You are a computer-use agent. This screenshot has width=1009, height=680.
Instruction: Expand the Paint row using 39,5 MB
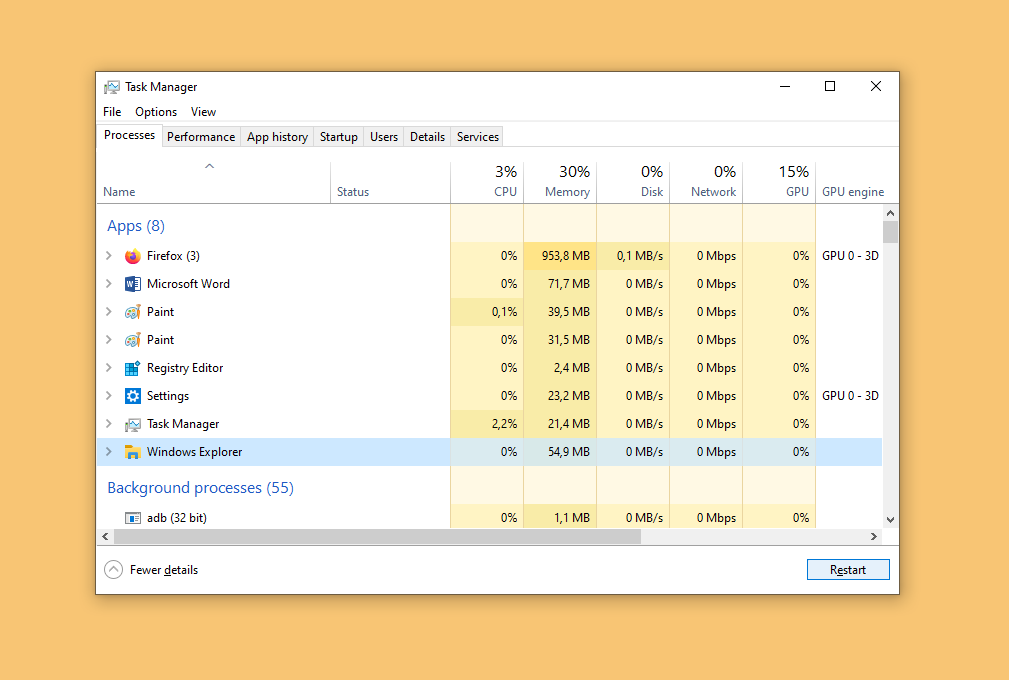(x=109, y=311)
